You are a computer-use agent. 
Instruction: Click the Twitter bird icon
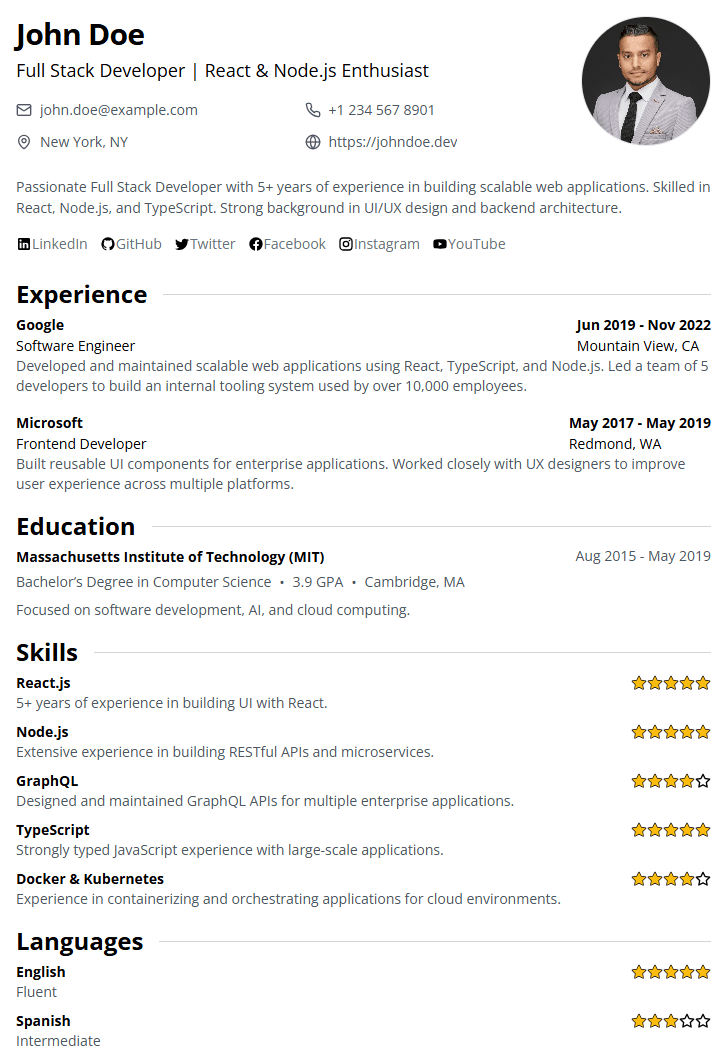182,244
